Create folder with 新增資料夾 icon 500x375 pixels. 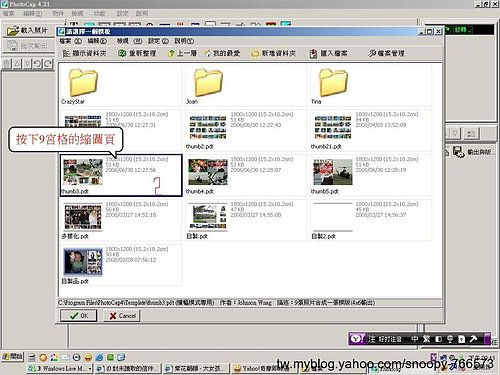tap(274, 53)
